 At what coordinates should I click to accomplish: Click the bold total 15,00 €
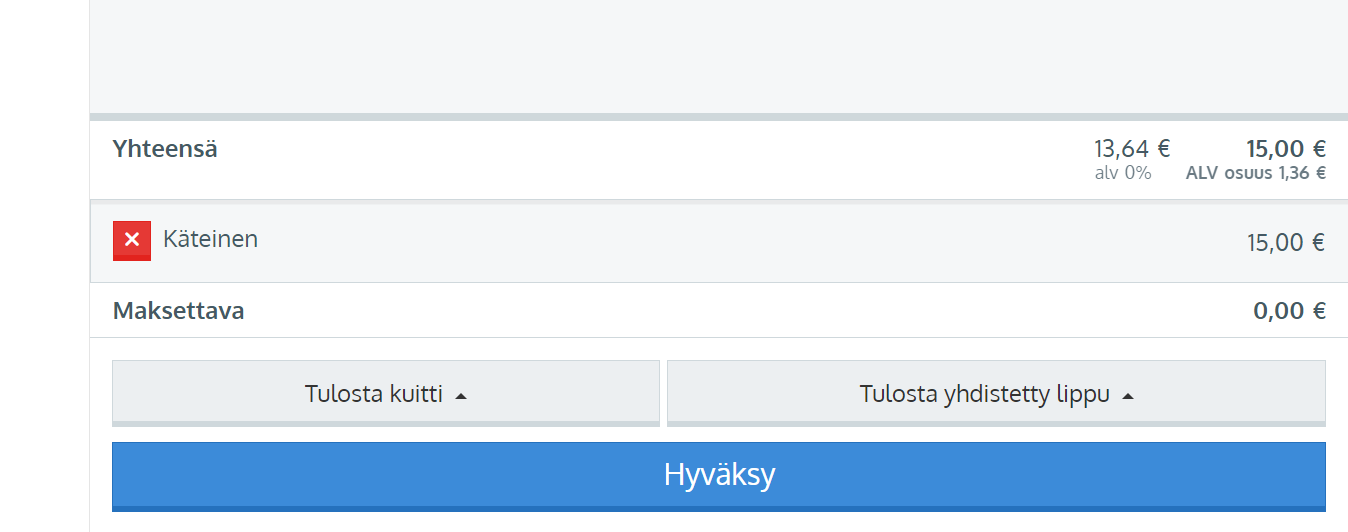click(1286, 149)
